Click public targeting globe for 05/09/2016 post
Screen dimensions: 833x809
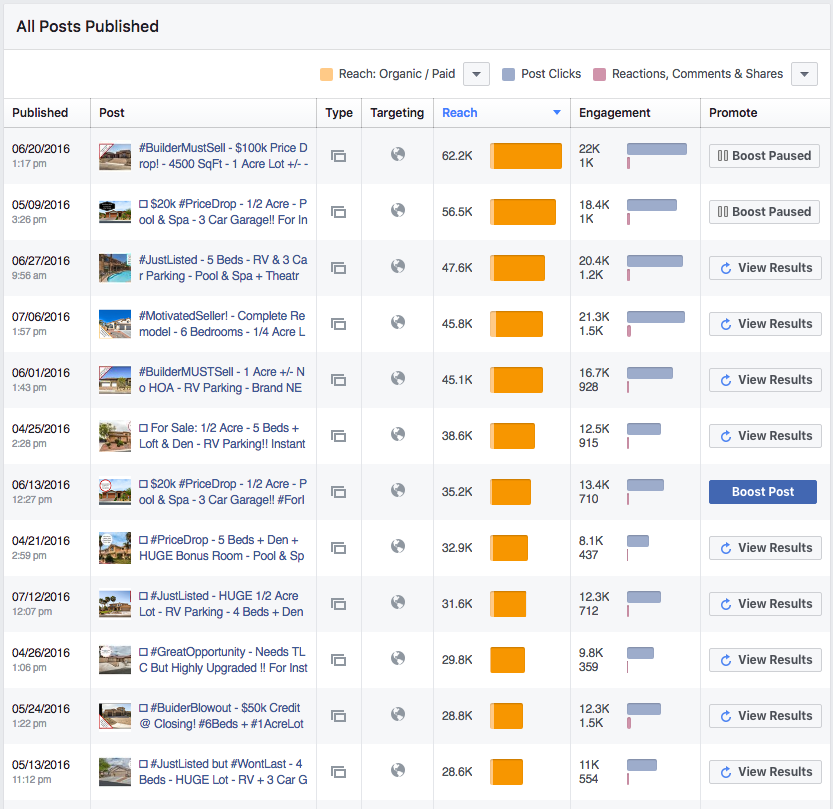398,210
